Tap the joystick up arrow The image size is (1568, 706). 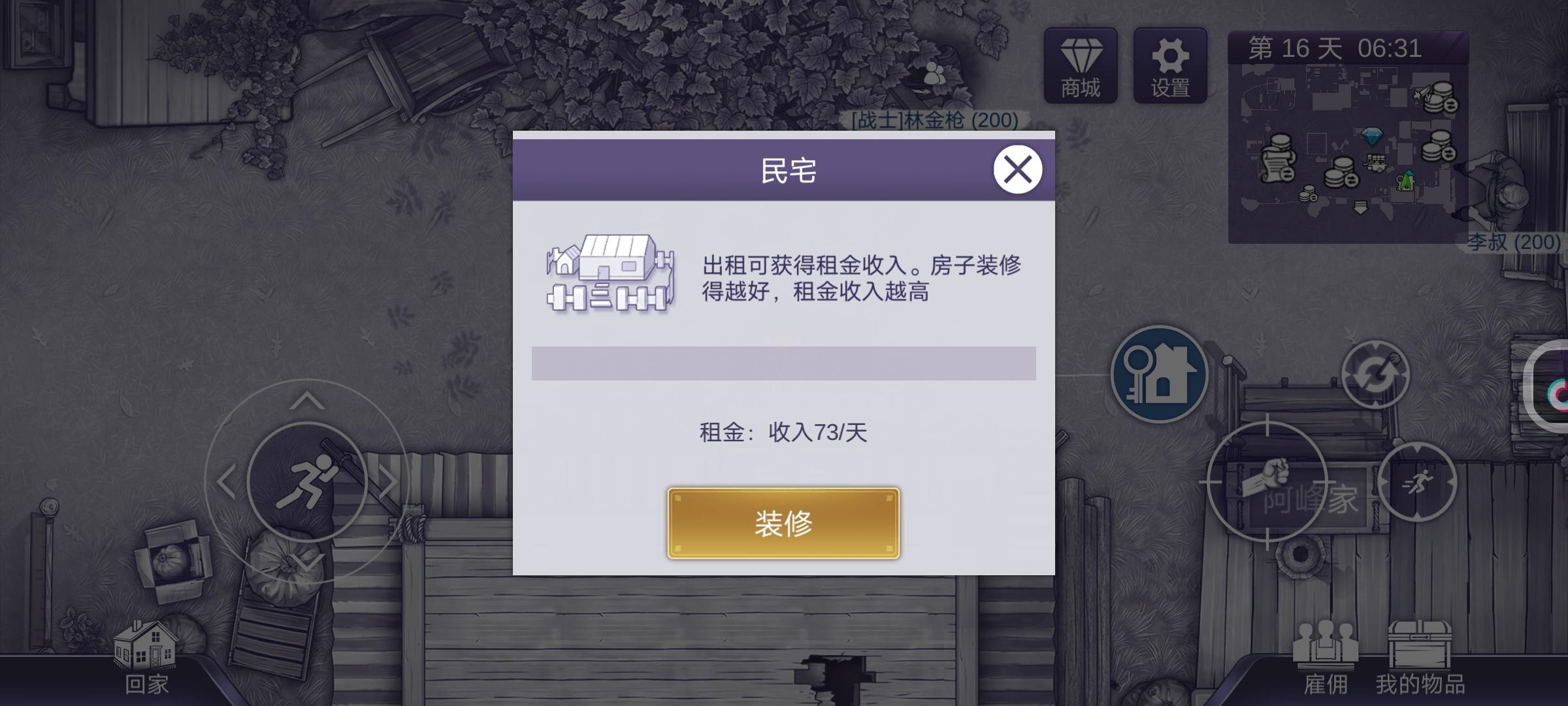pyautogui.click(x=307, y=401)
